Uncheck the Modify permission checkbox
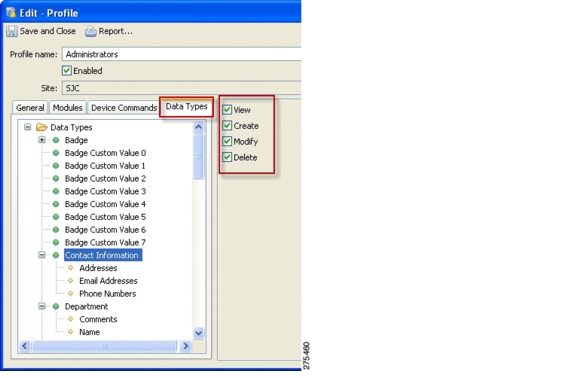 [227, 141]
